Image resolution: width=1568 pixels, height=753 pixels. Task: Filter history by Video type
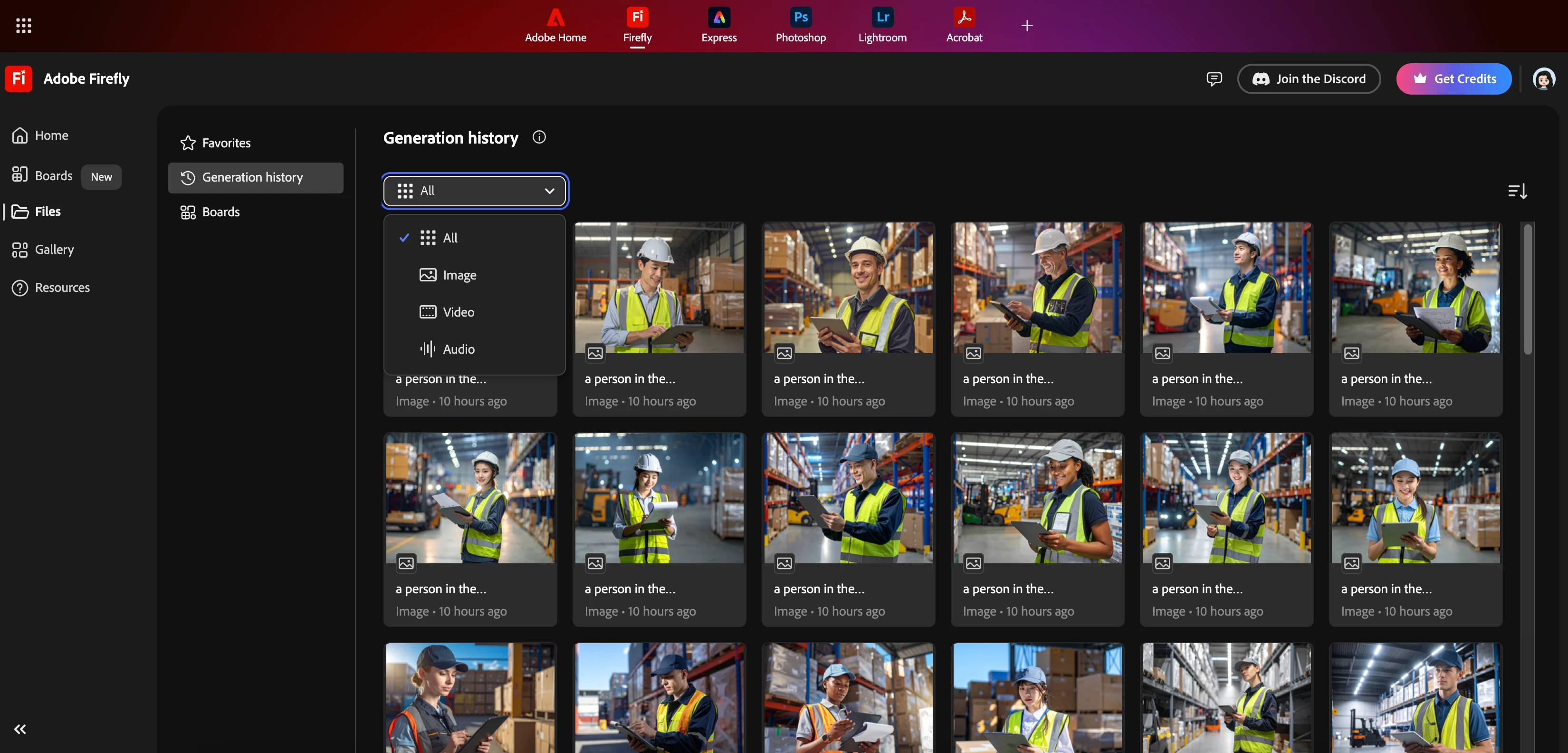[458, 312]
